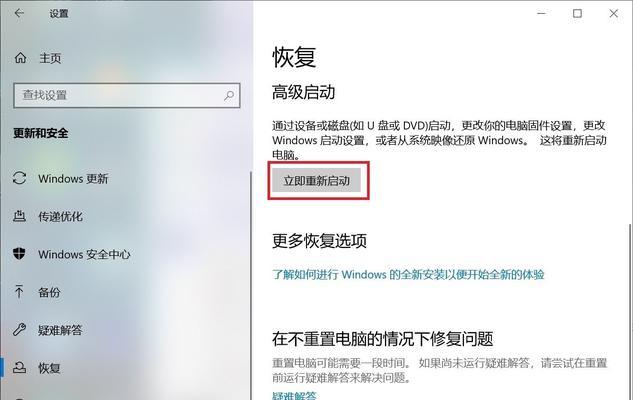Select the Windows 更新 sync icon
Screen dimensions: 633x400
(19, 178)
